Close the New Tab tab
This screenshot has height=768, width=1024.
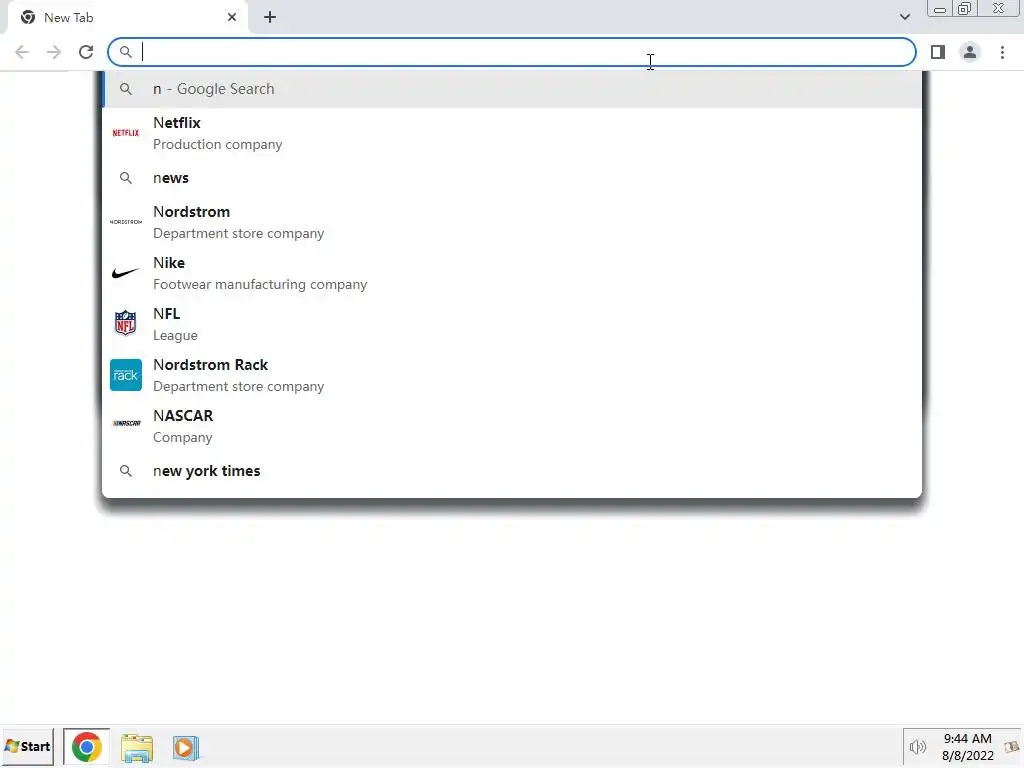coord(232,18)
